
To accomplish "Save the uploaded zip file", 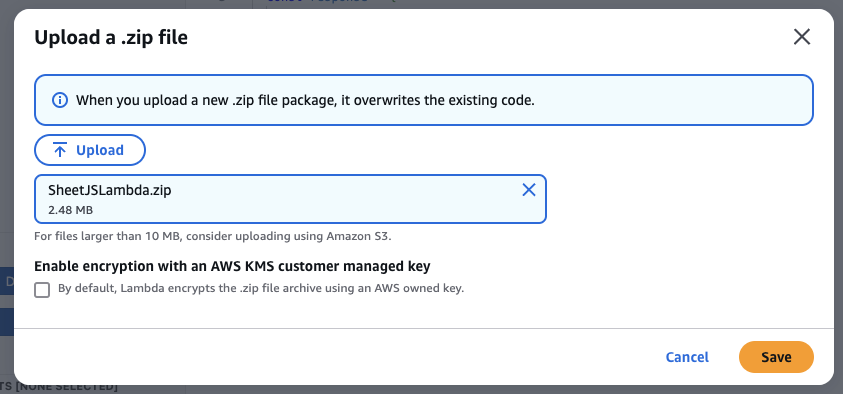I will pos(776,357).
